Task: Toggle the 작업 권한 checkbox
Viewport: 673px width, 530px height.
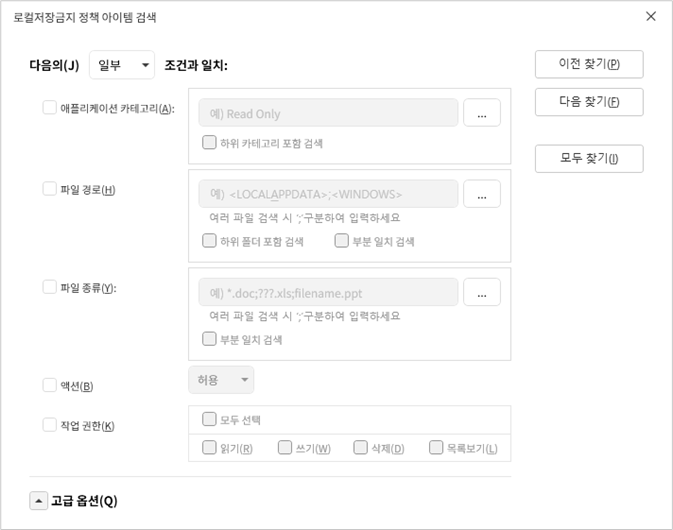Action: coord(49,425)
